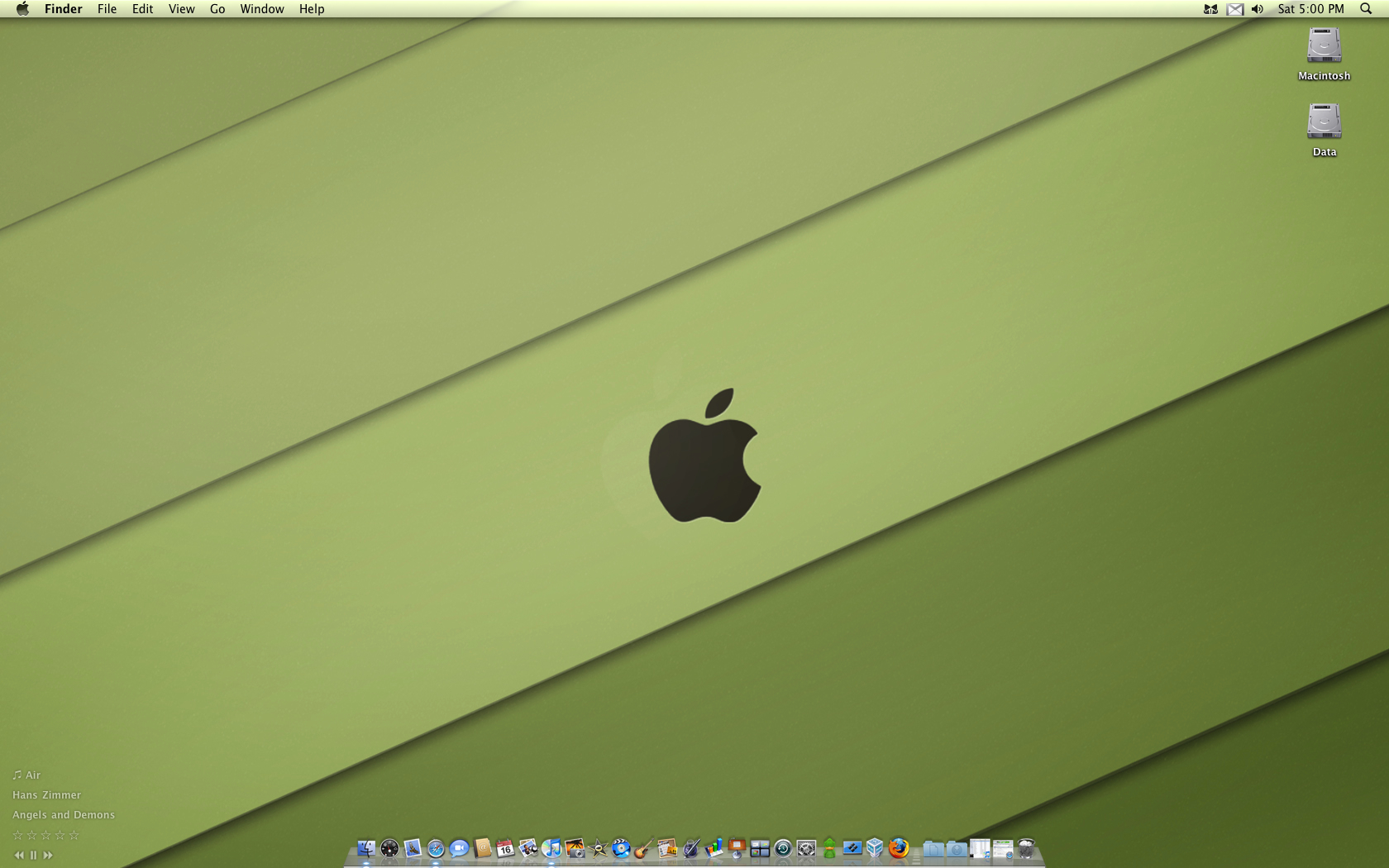1389x868 pixels.
Task: Launch Preview from the dock
Action: click(x=528, y=848)
